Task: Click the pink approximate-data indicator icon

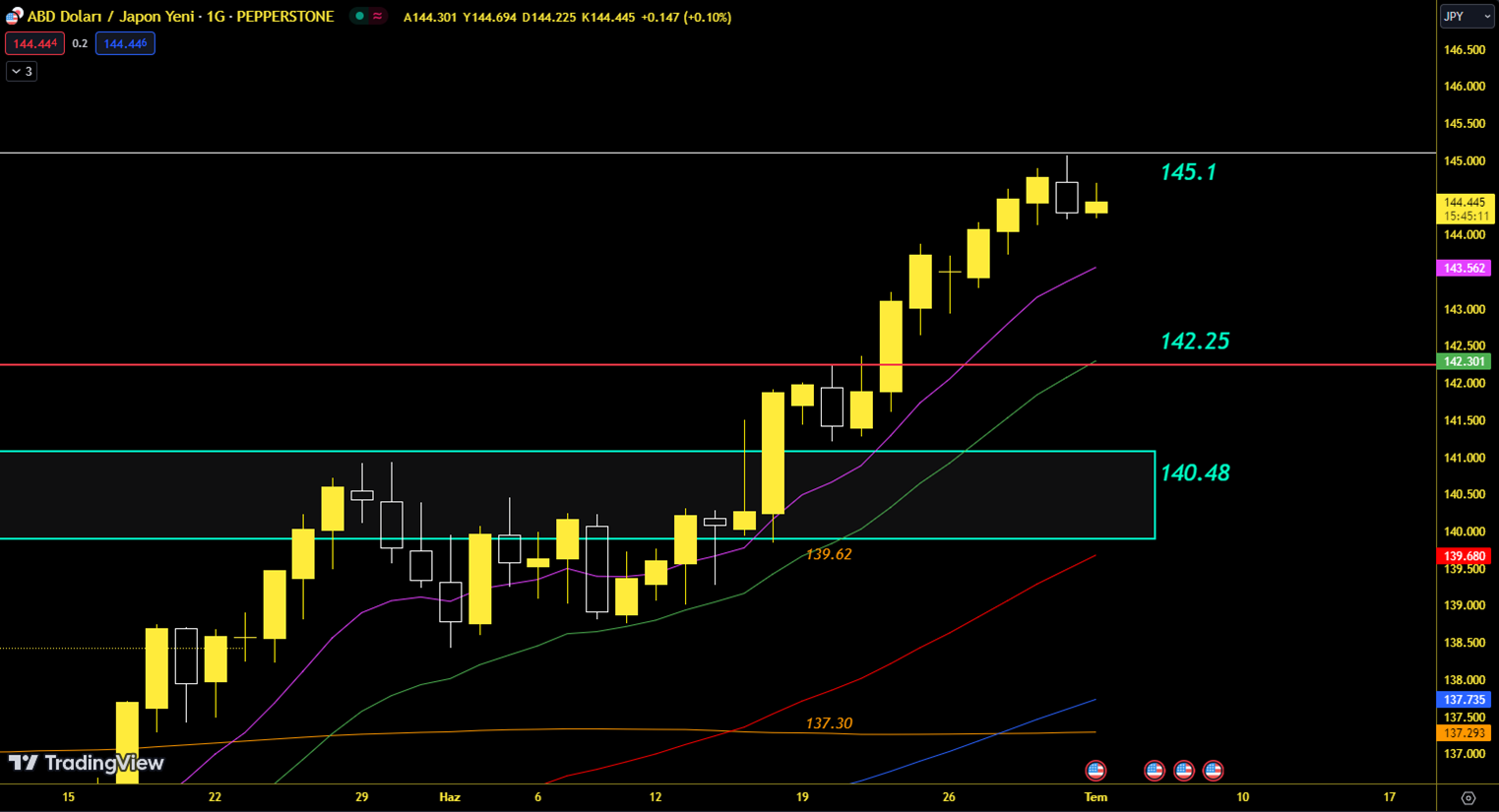Action: 377,17
